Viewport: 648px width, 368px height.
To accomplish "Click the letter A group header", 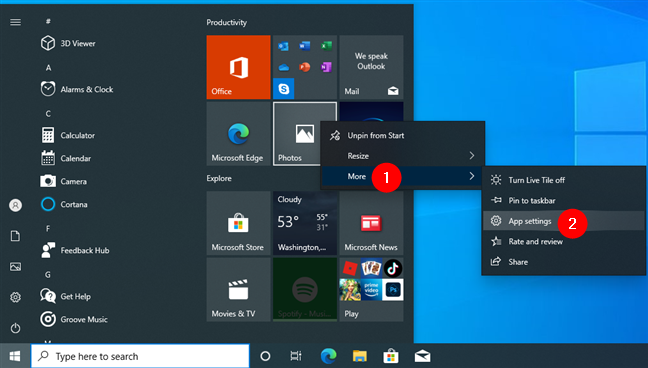I will 48,68.
